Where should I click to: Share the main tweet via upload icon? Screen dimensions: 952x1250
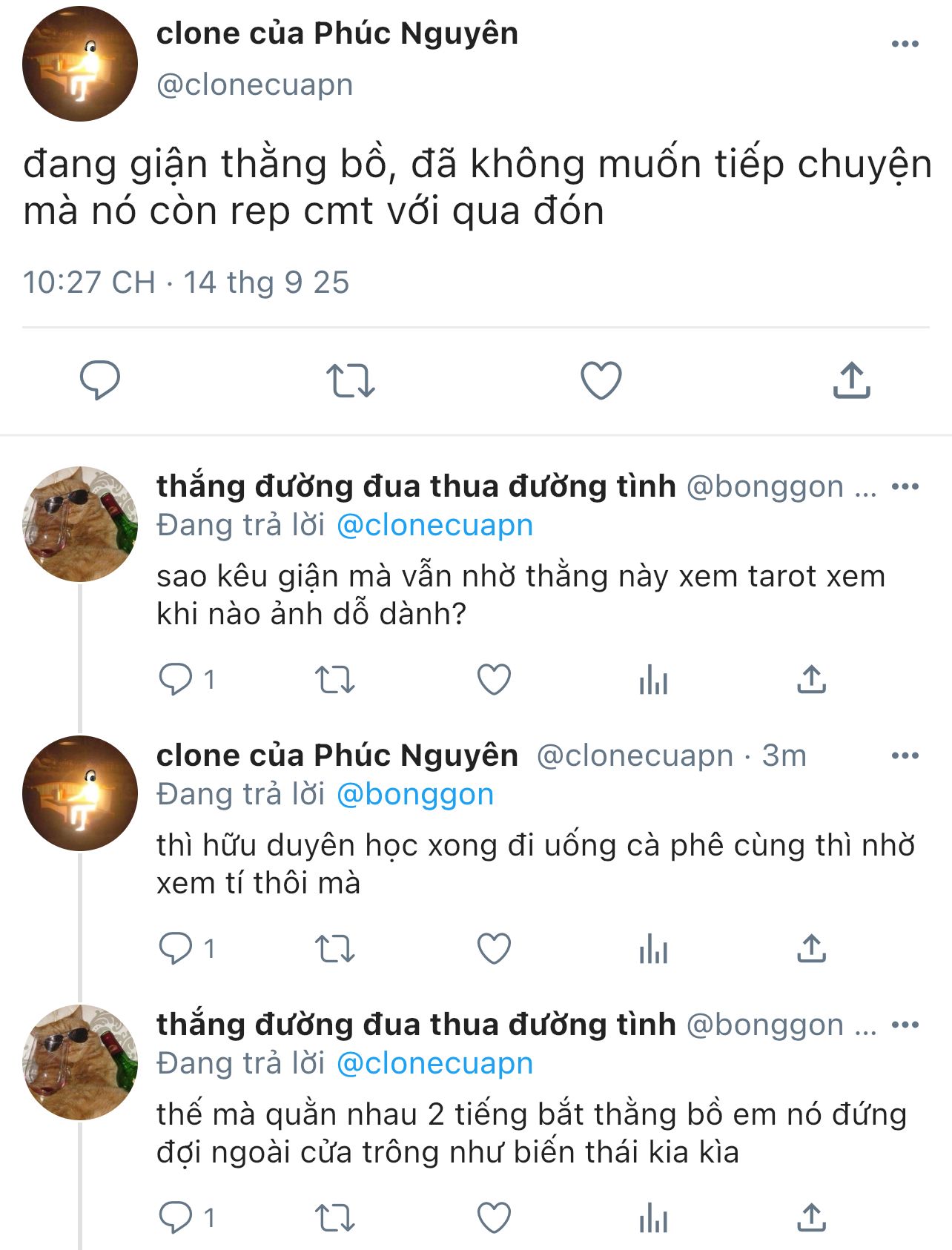click(851, 380)
